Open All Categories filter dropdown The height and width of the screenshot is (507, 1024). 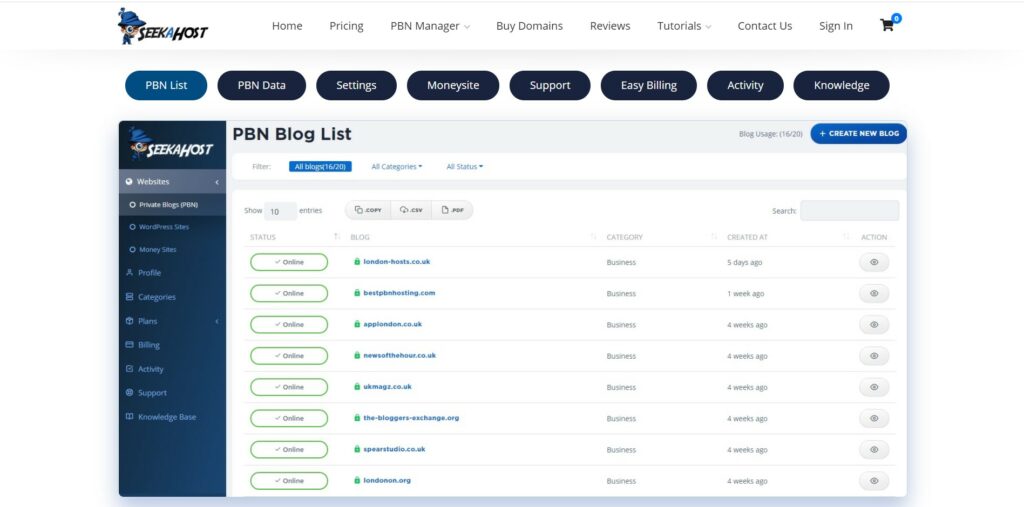[x=396, y=167]
